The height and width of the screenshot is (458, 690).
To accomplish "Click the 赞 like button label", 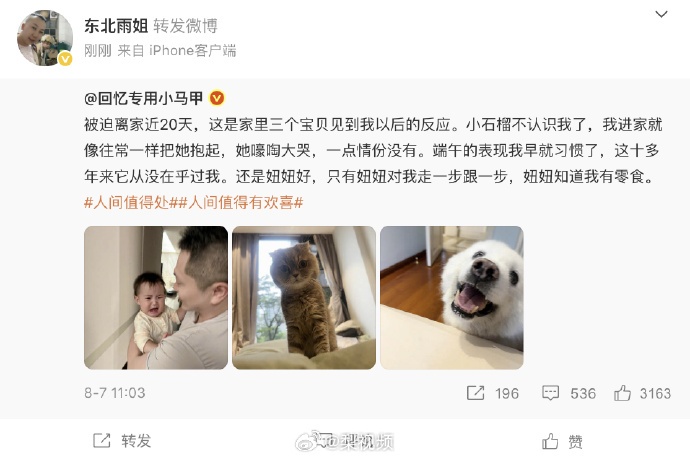I will 575,441.
